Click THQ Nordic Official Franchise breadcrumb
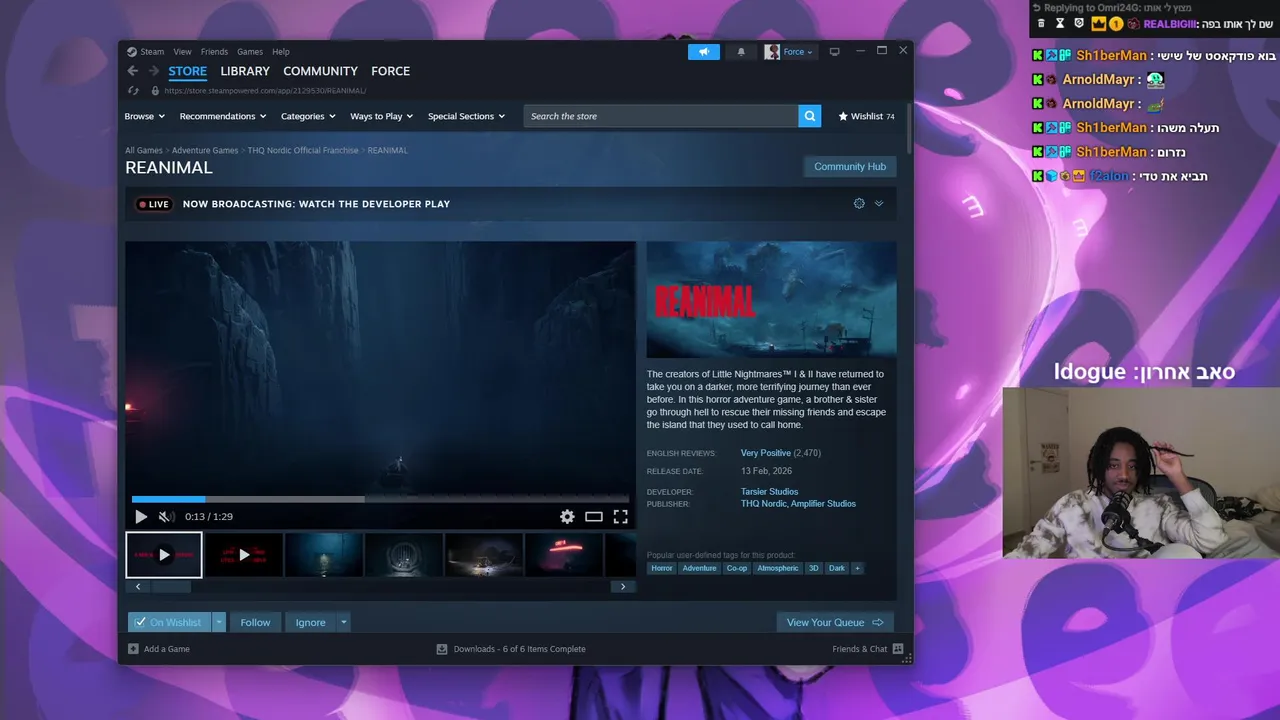Viewport: 1280px width, 720px height. point(303,150)
